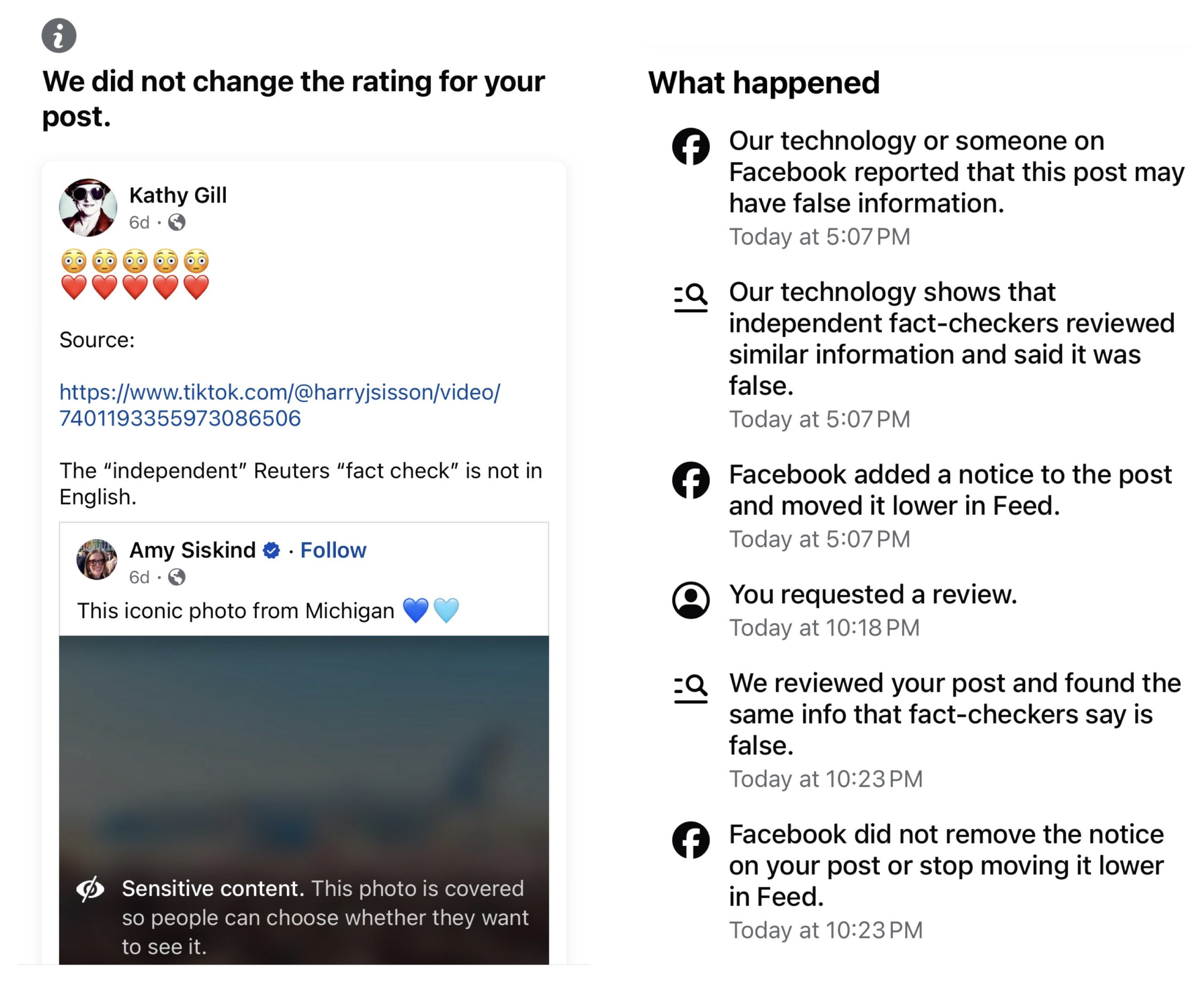Click globe icon on Amy Siskind's post
1204x992 pixels.
[176, 577]
